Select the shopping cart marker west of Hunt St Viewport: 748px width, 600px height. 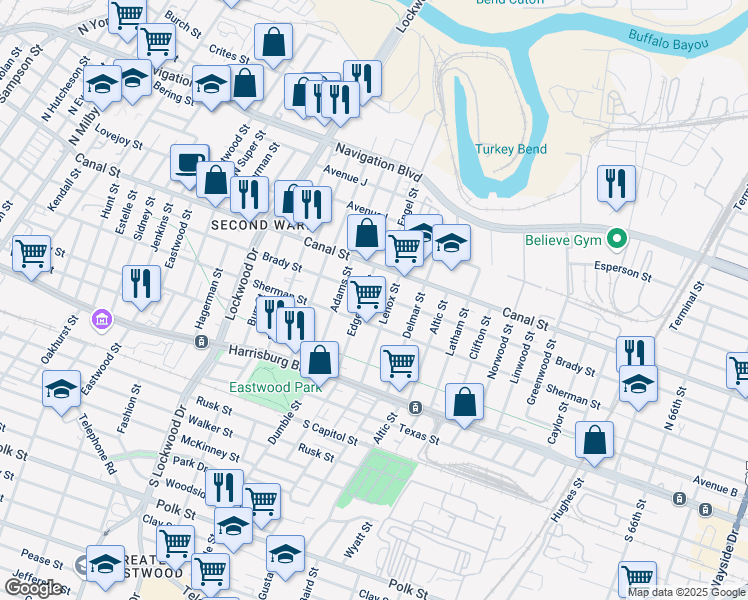click(31, 257)
